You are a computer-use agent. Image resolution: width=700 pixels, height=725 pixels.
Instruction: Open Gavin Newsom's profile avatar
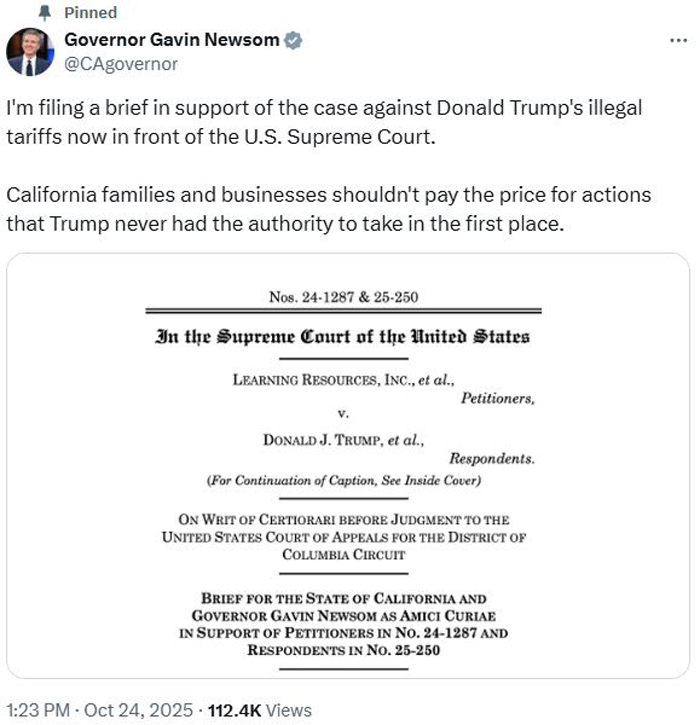[x=30, y=52]
